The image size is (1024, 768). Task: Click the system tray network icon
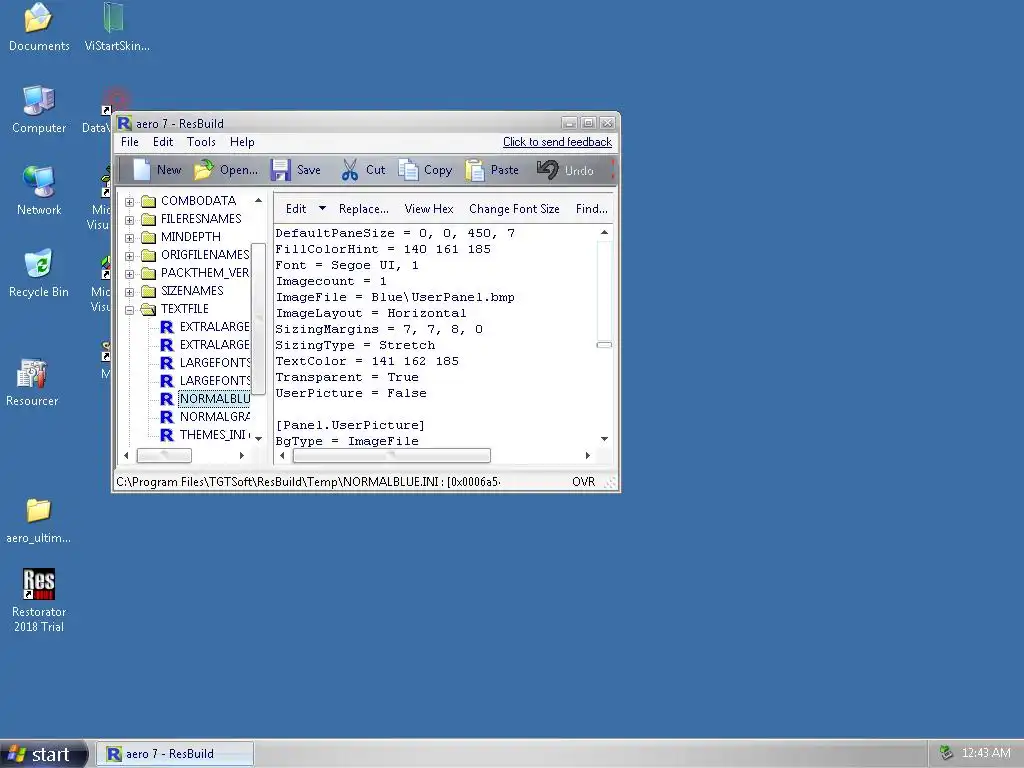945,753
